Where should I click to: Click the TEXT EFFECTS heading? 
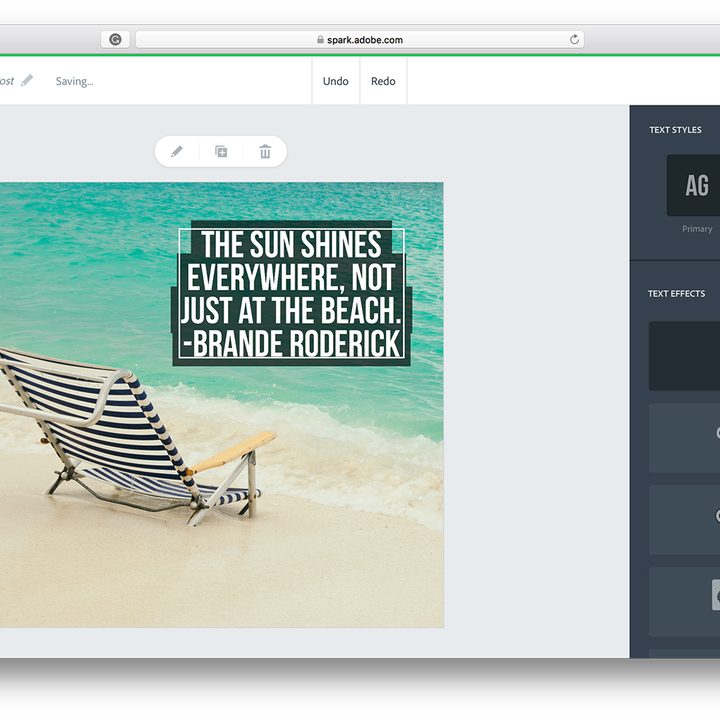676,293
